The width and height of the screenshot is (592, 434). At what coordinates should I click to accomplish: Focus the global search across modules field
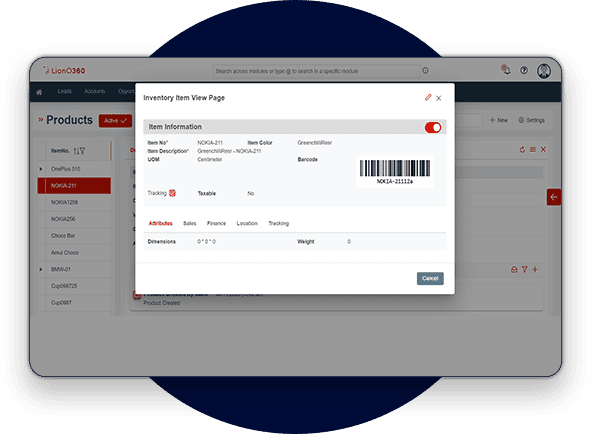[x=316, y=71]
